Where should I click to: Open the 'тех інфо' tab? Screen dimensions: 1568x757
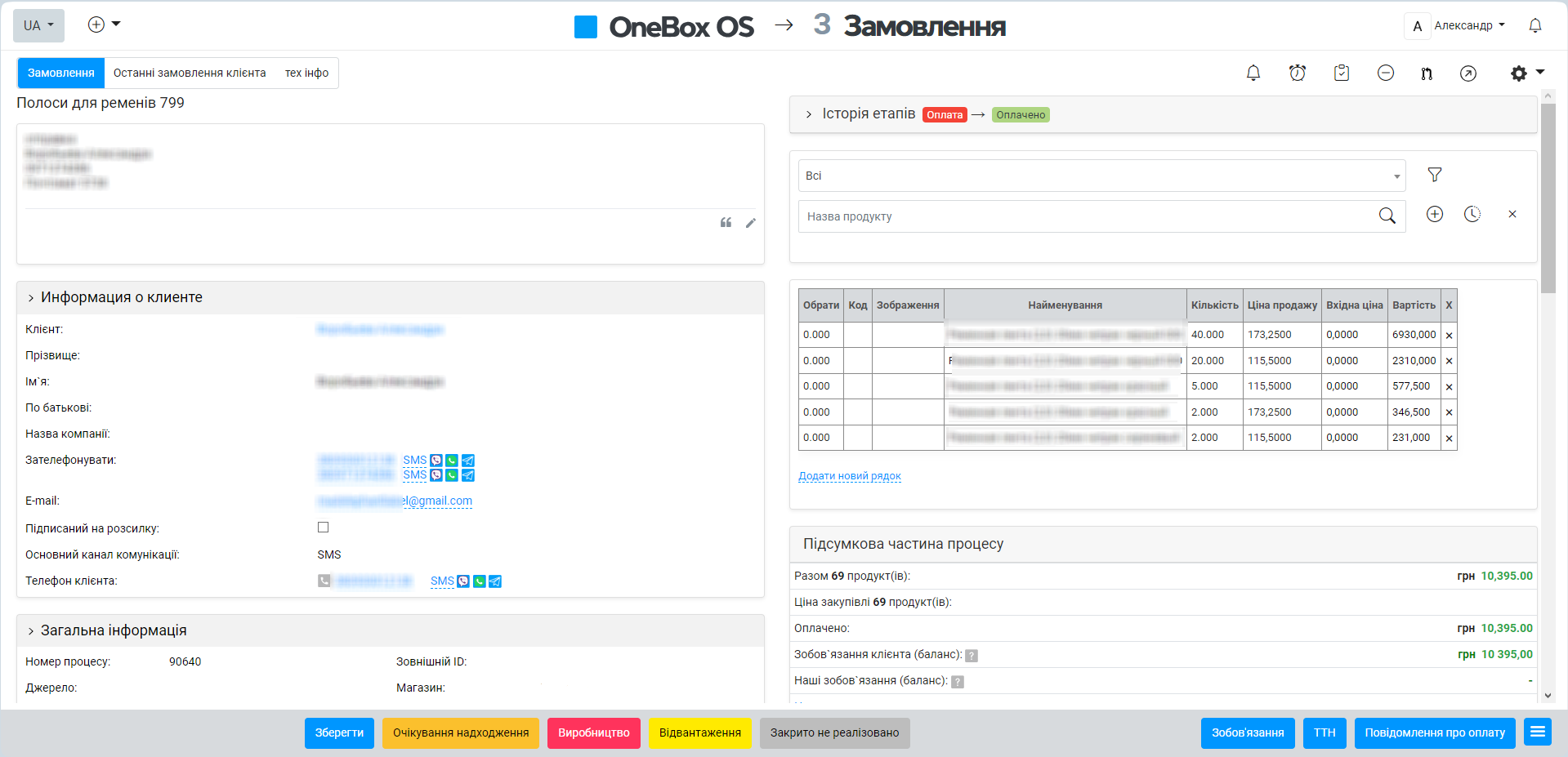(306, 73)
